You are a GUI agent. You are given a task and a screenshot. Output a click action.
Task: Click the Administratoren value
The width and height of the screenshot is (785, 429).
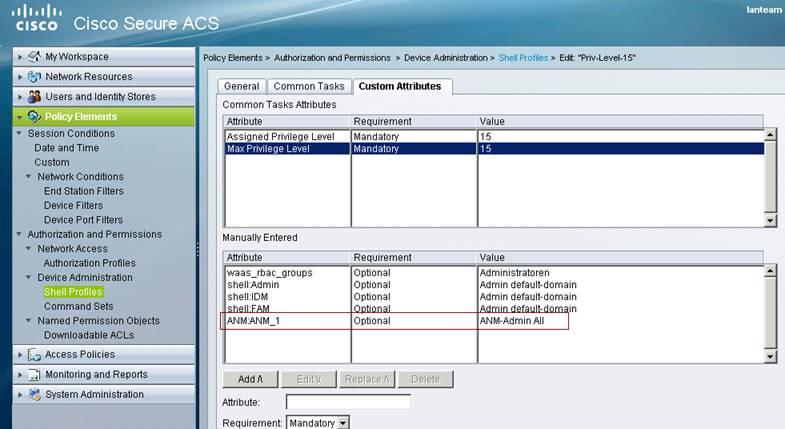514,273
